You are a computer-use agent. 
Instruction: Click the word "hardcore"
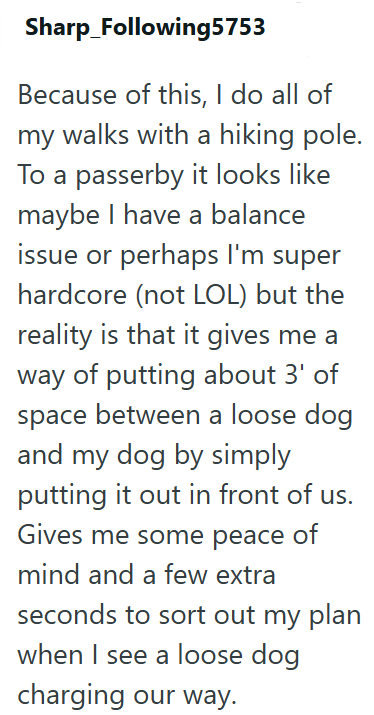pos(74,295)
